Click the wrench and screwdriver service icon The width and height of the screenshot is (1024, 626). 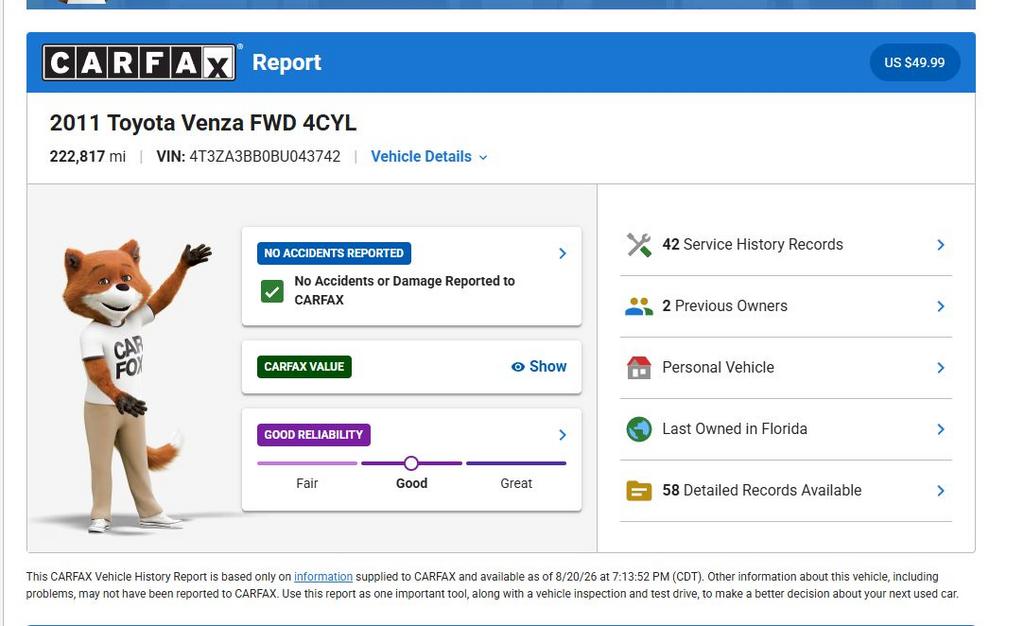[x=639, y=245]
